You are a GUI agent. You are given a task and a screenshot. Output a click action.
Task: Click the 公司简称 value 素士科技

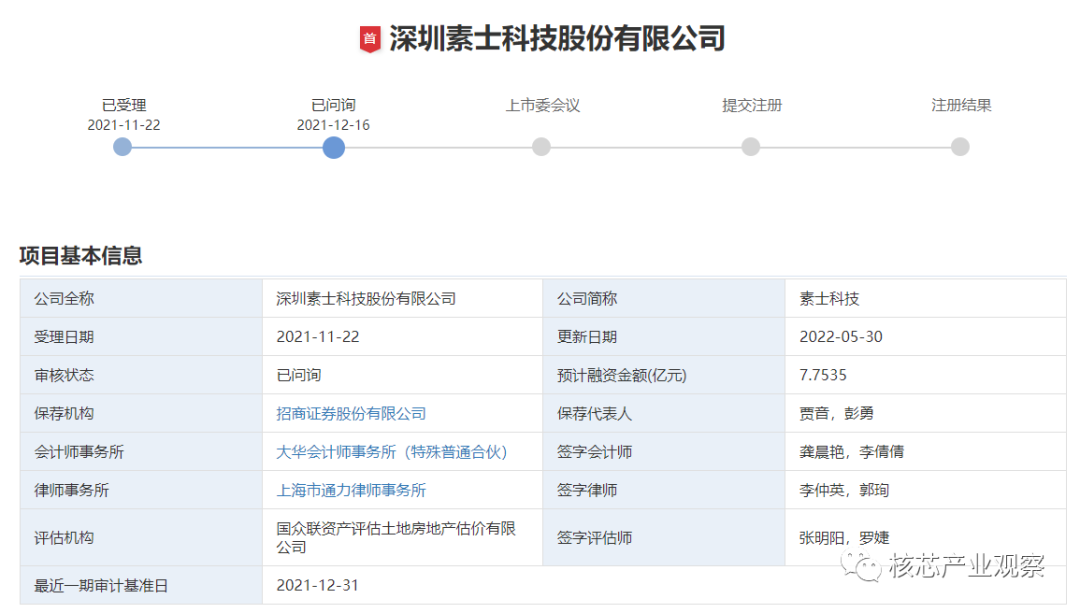829,299
